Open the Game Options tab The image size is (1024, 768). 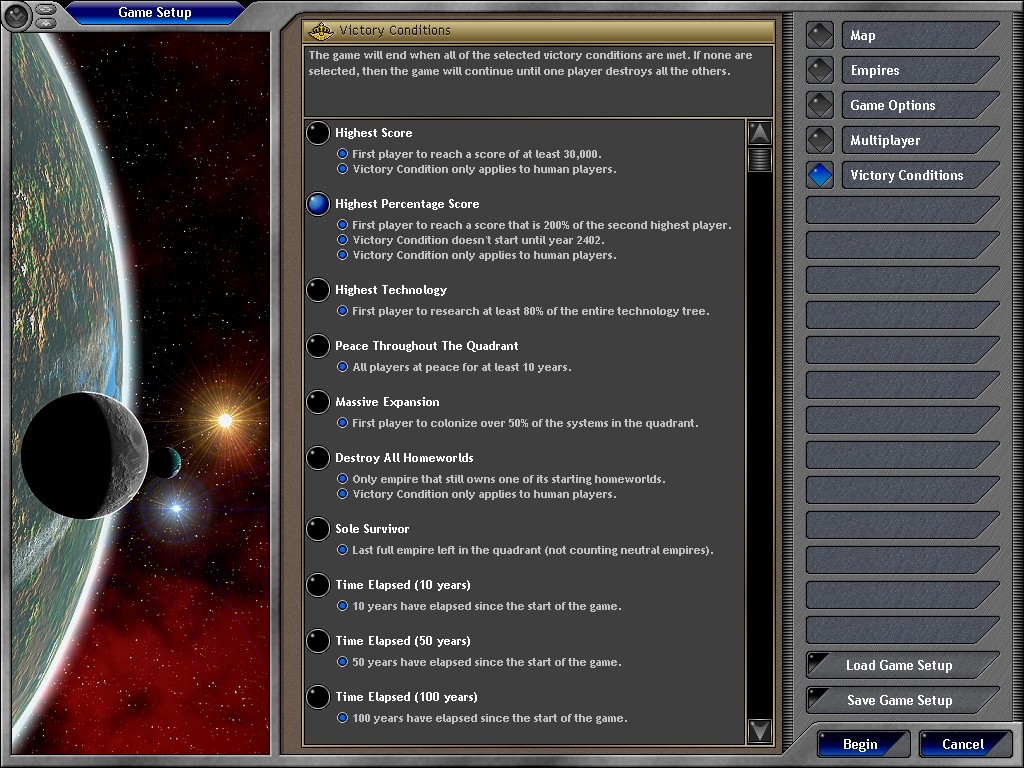918,105
